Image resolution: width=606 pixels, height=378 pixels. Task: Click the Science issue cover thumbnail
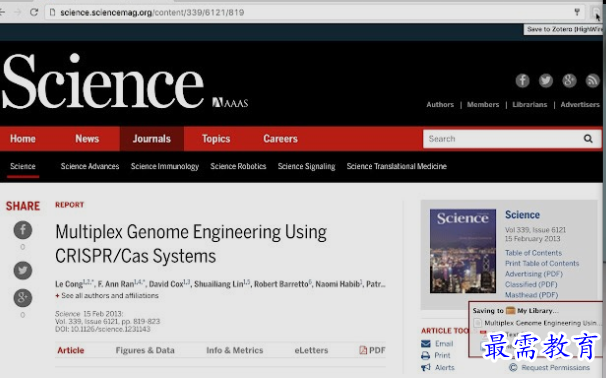(463, 250)
